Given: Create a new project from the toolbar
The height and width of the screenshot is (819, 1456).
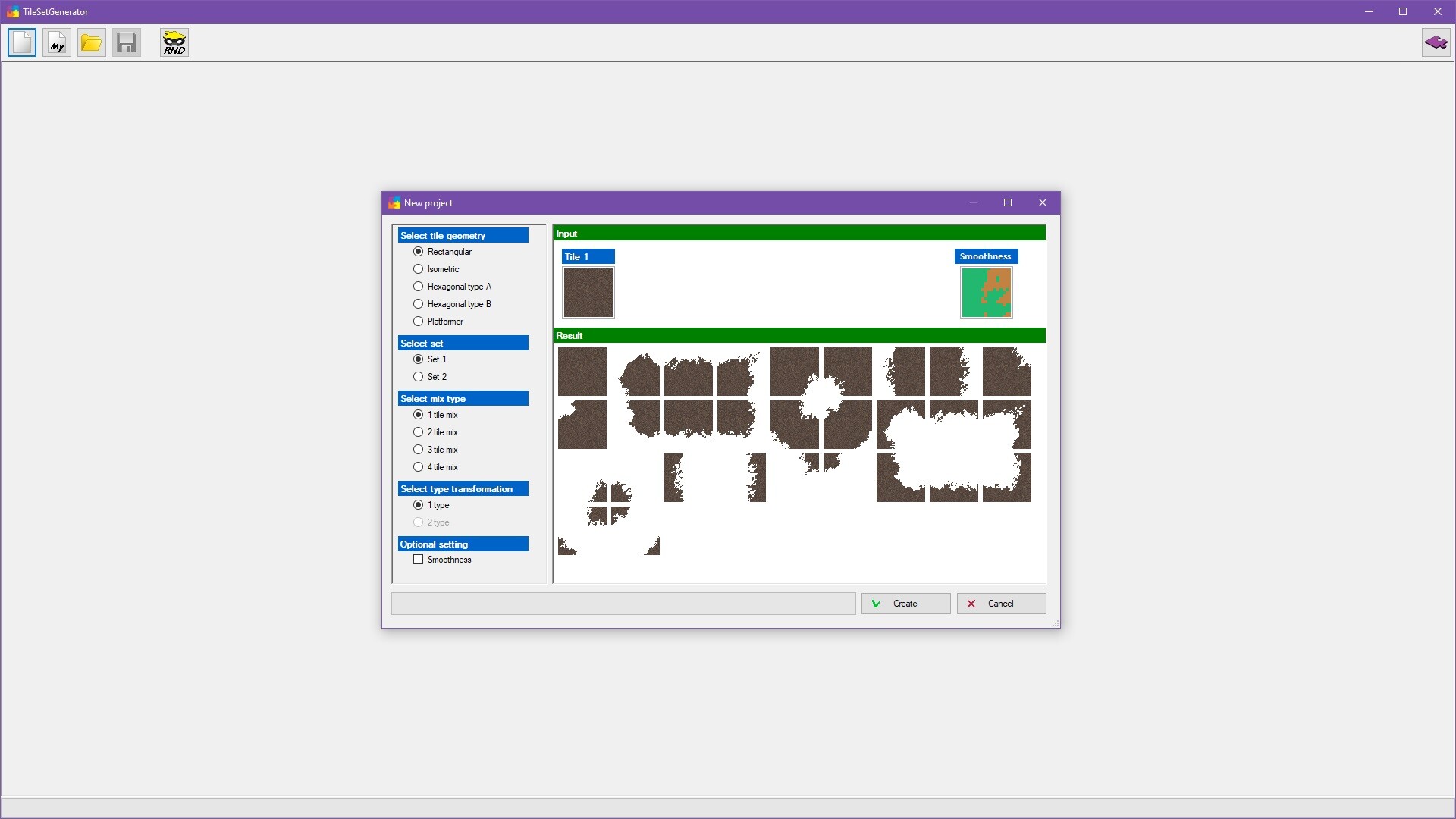Looking at the screenshot, I should tap(21, 42).
